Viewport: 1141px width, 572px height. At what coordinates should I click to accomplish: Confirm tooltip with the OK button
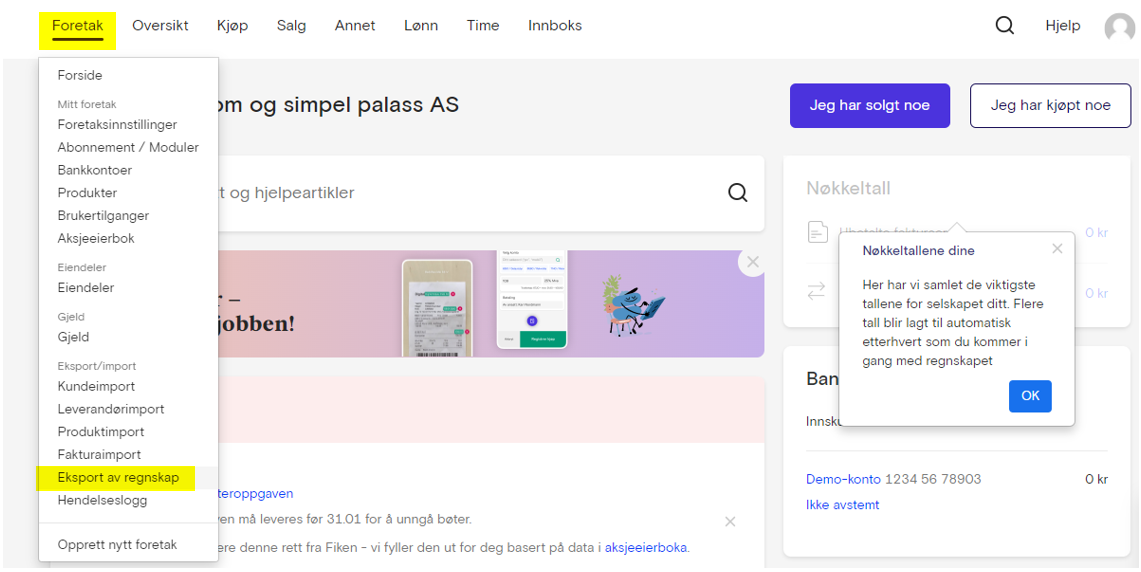(x=1030, y=396)
